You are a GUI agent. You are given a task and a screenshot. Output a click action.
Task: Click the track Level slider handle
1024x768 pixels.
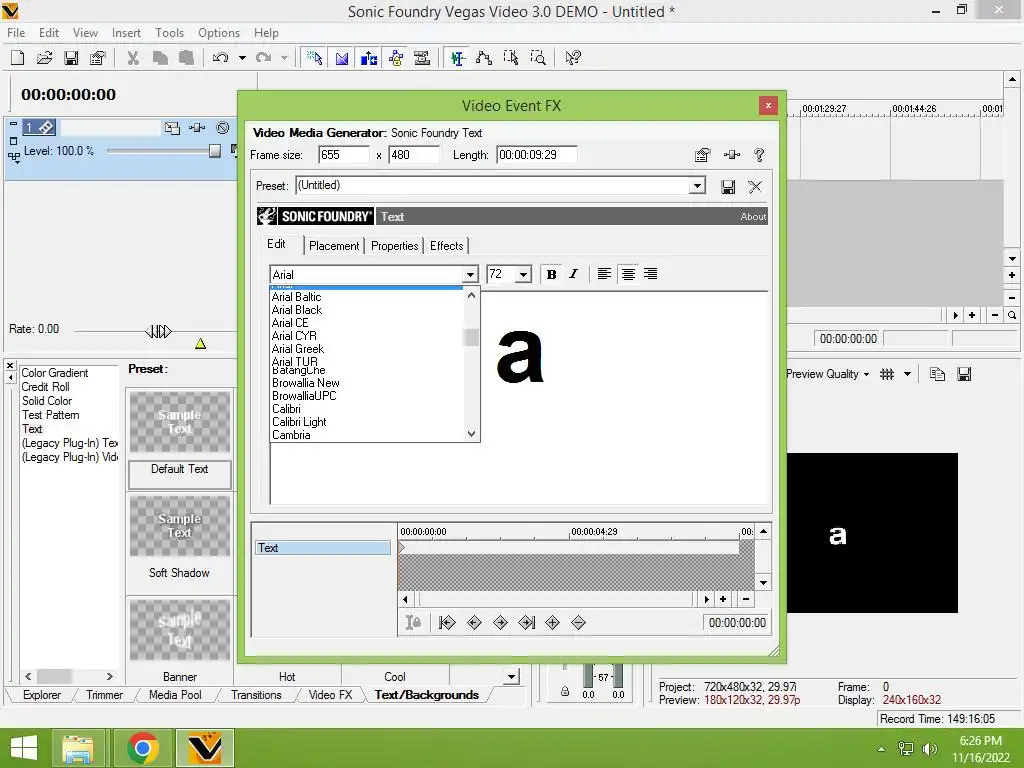[214, 151]
